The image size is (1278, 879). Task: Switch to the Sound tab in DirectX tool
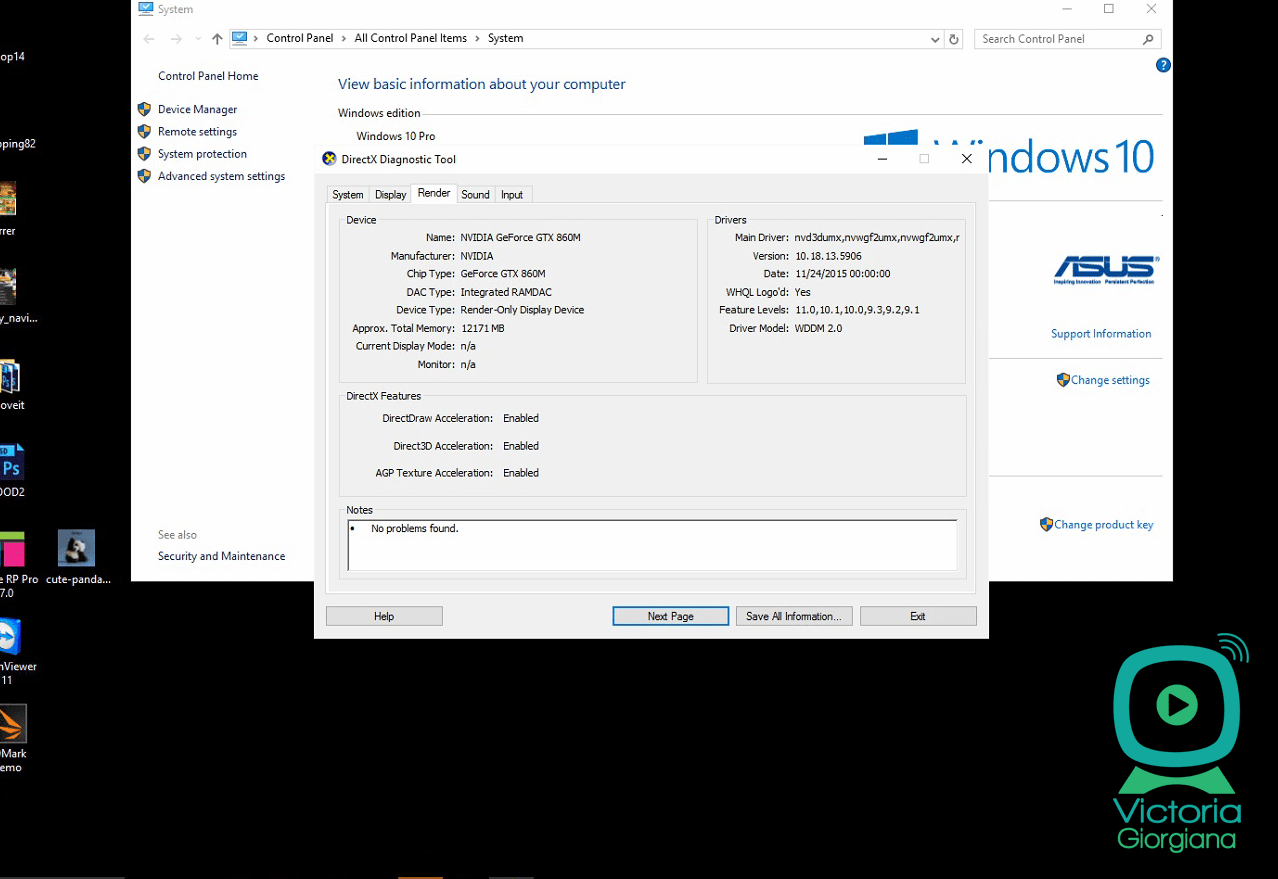click(x=475, y=195)
